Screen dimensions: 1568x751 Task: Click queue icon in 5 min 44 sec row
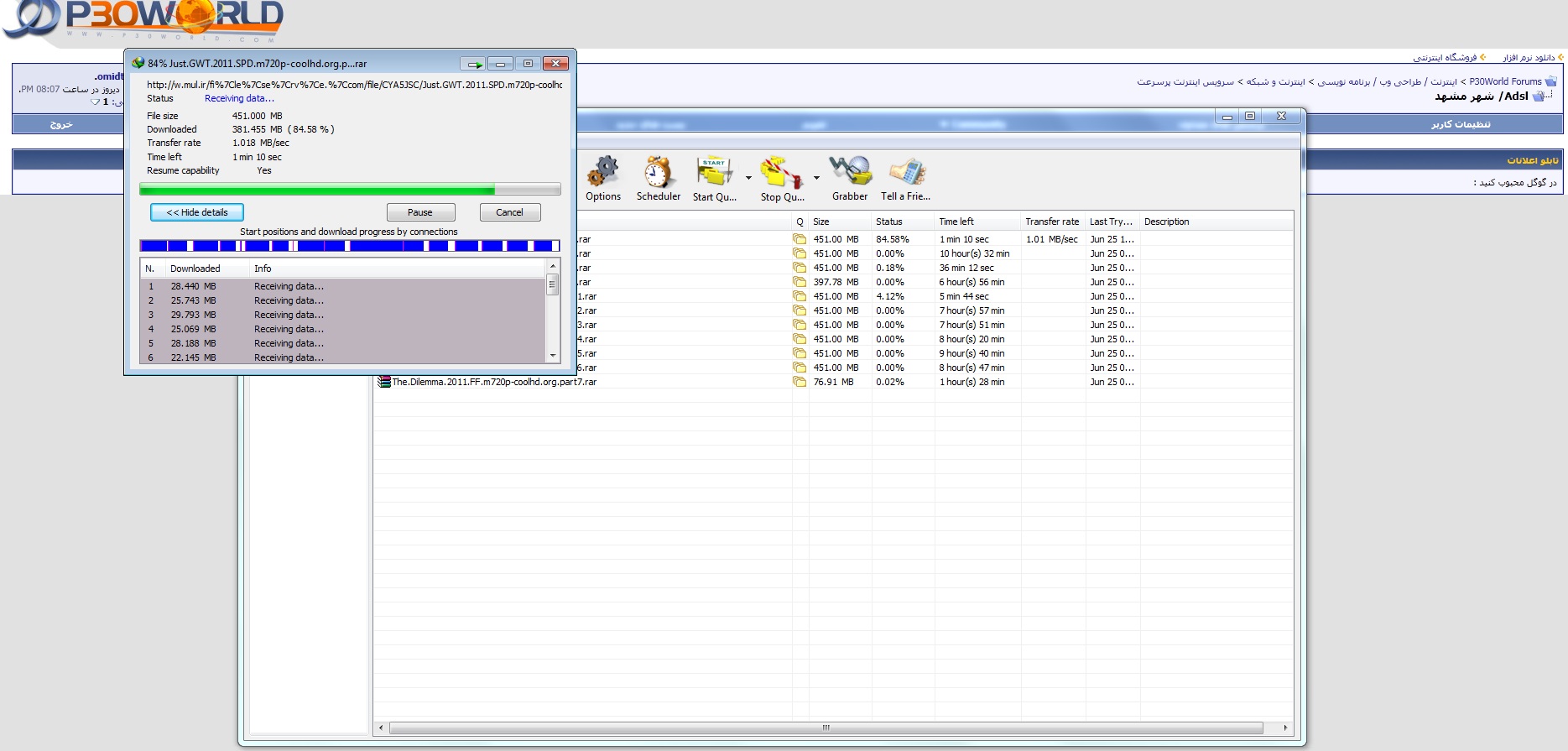tap(800, 296)
